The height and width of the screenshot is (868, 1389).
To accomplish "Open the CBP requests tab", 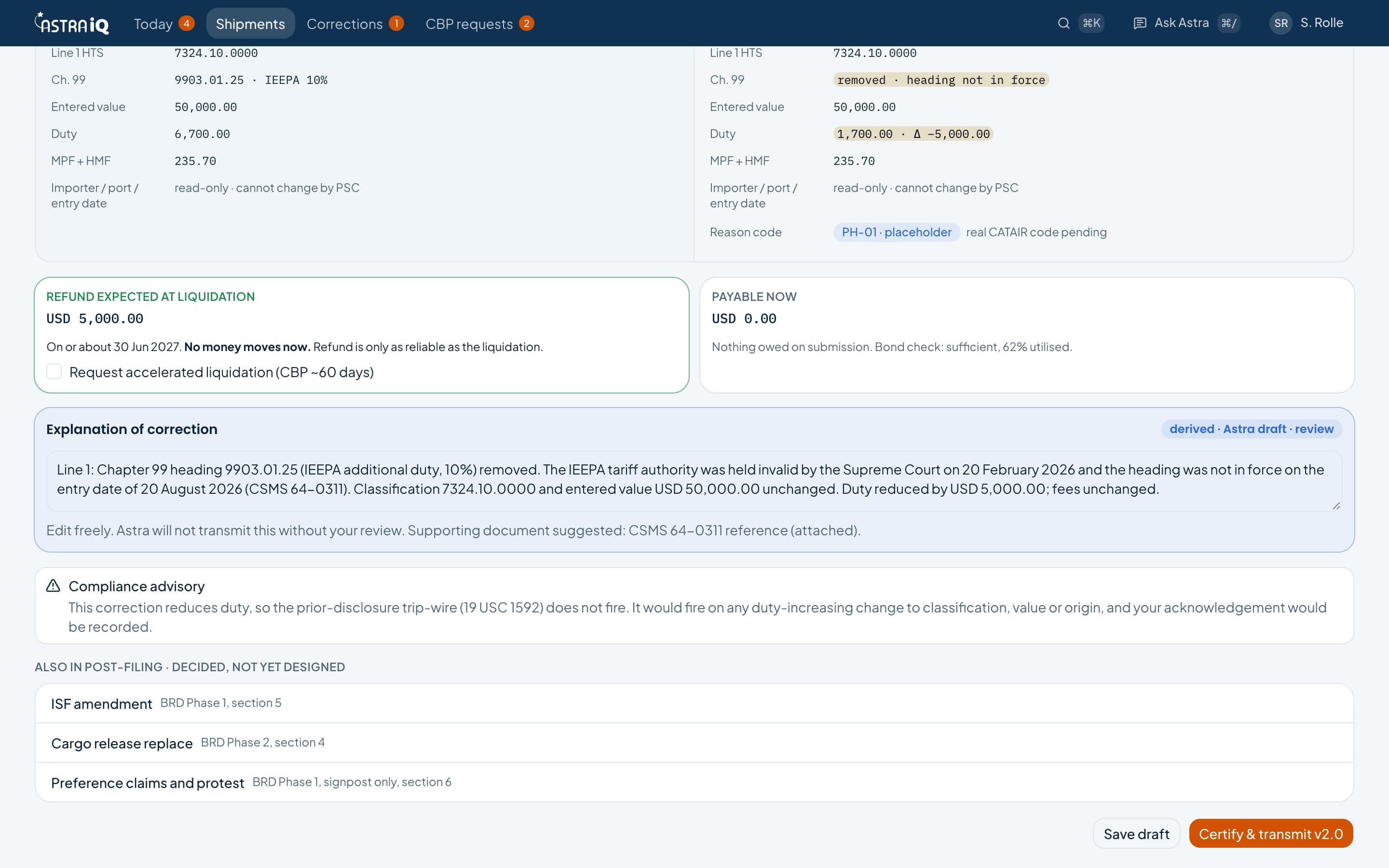I will click(x=479, y=23).
